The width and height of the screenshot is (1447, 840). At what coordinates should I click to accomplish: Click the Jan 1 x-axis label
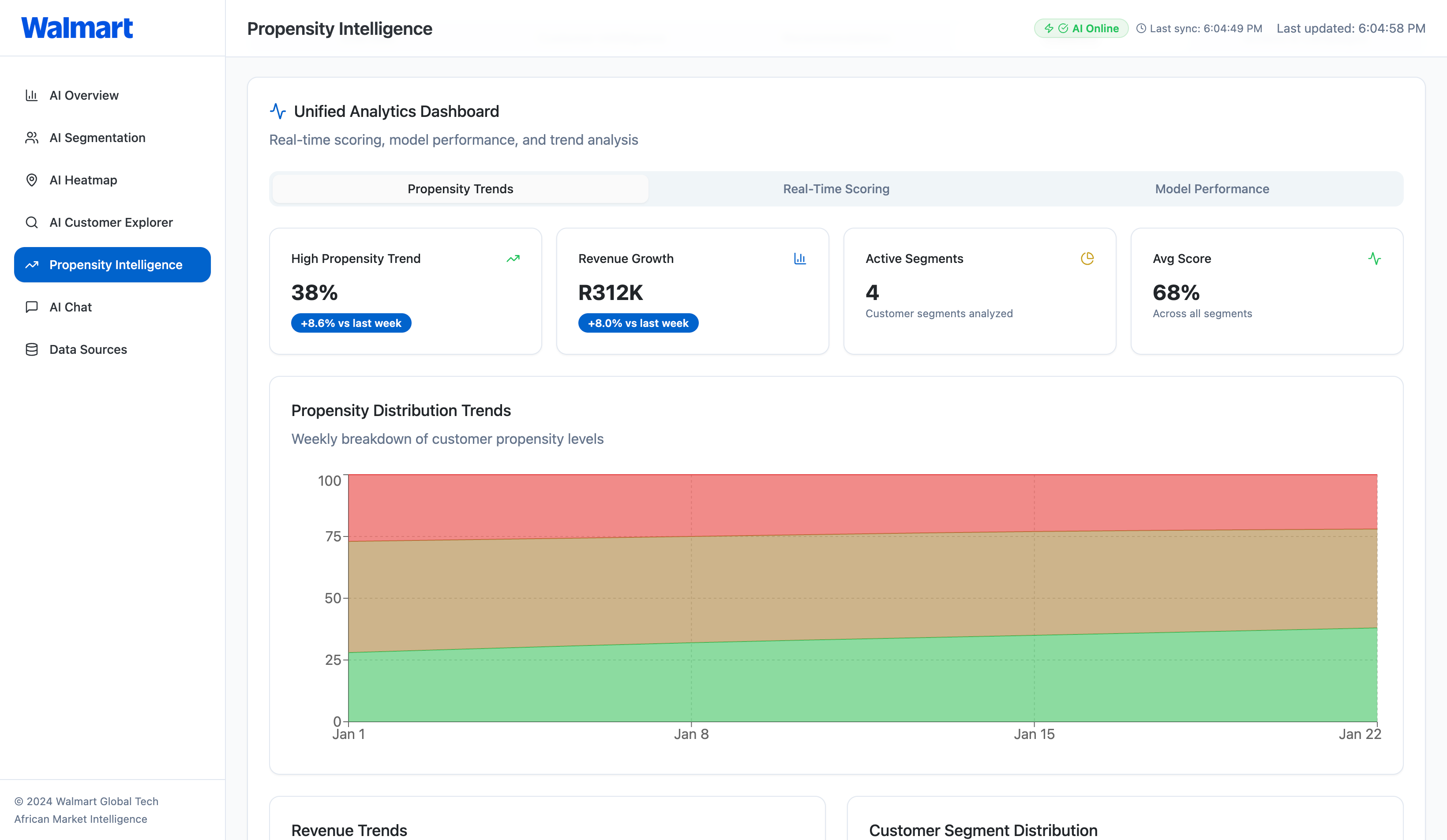click(349, 735)
